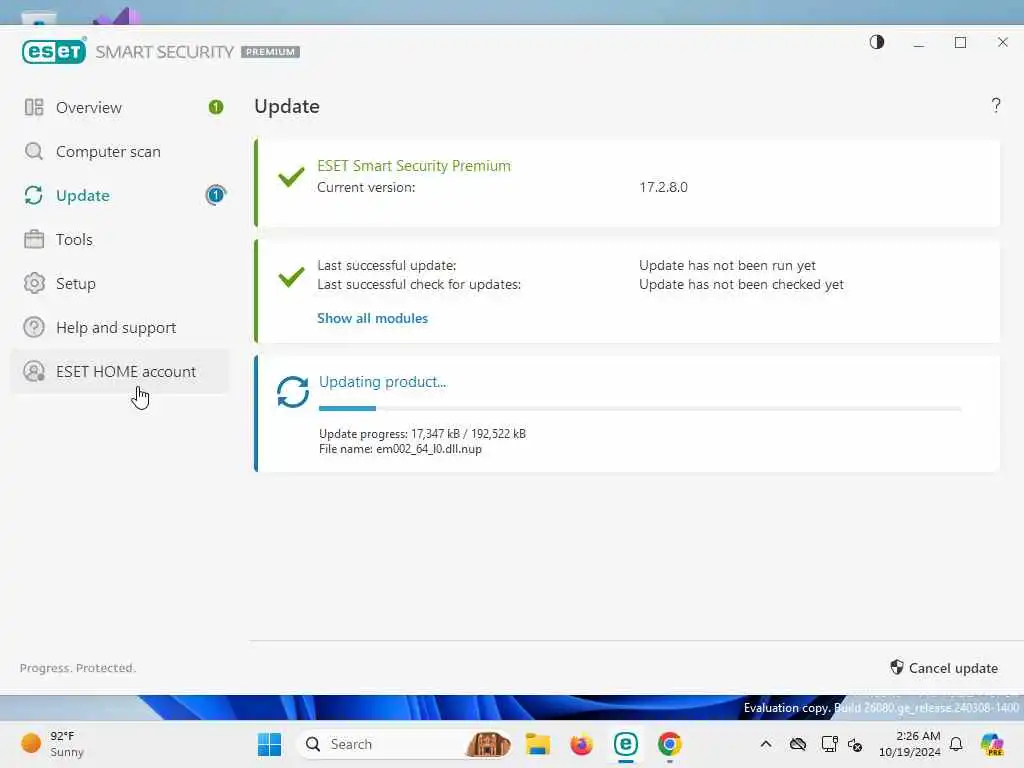Click the ESET taskbar icon
The image size is (1024, 768).
point(626,744)
